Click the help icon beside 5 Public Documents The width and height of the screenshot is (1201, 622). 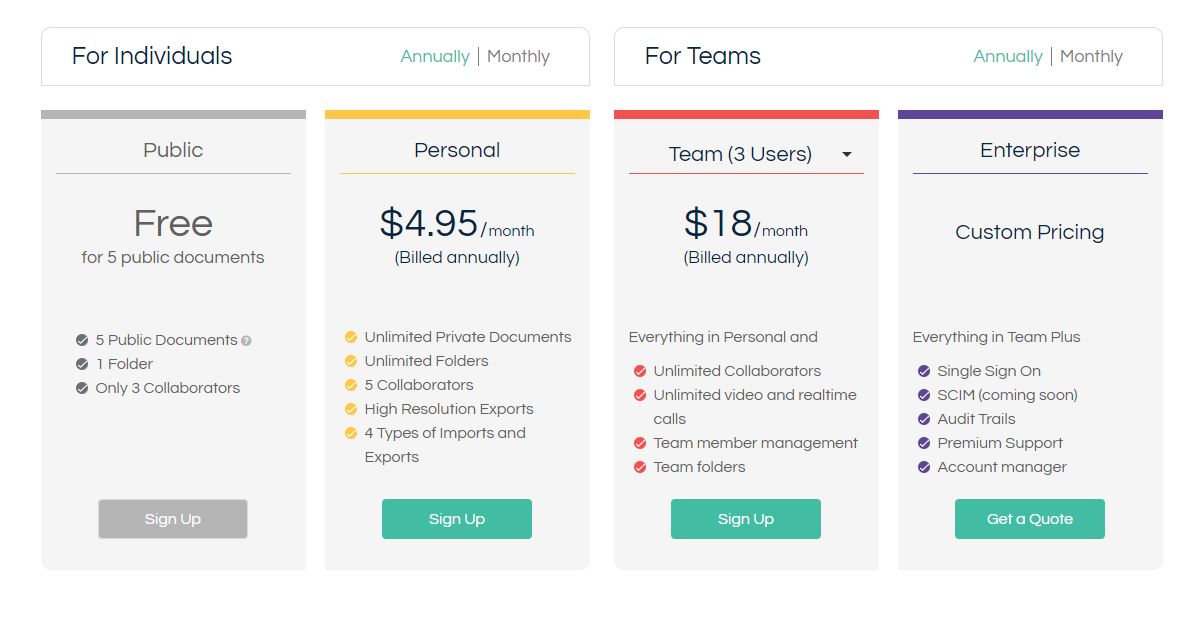(247, 341)
